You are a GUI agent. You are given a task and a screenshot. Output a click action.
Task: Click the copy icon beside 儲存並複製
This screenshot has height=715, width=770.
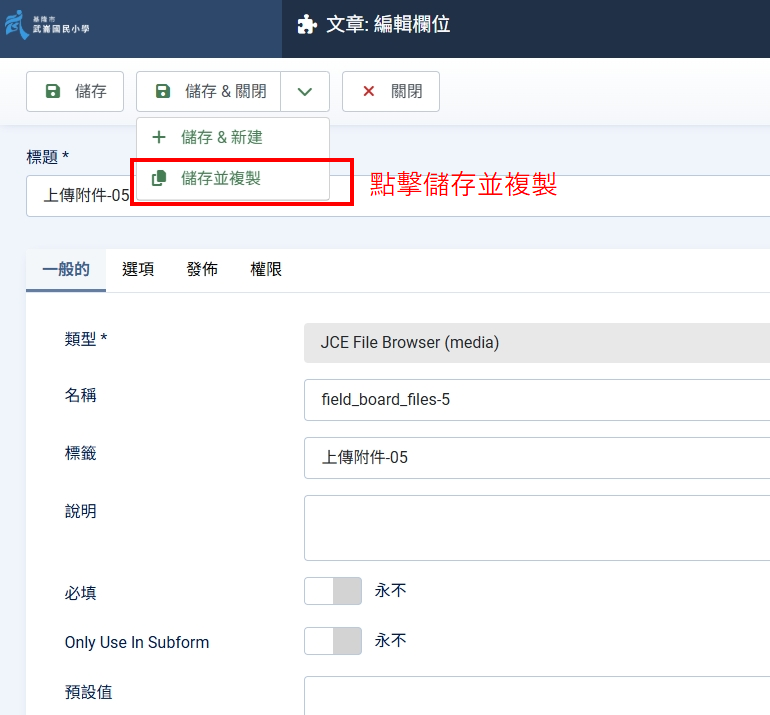pos(158,178)
